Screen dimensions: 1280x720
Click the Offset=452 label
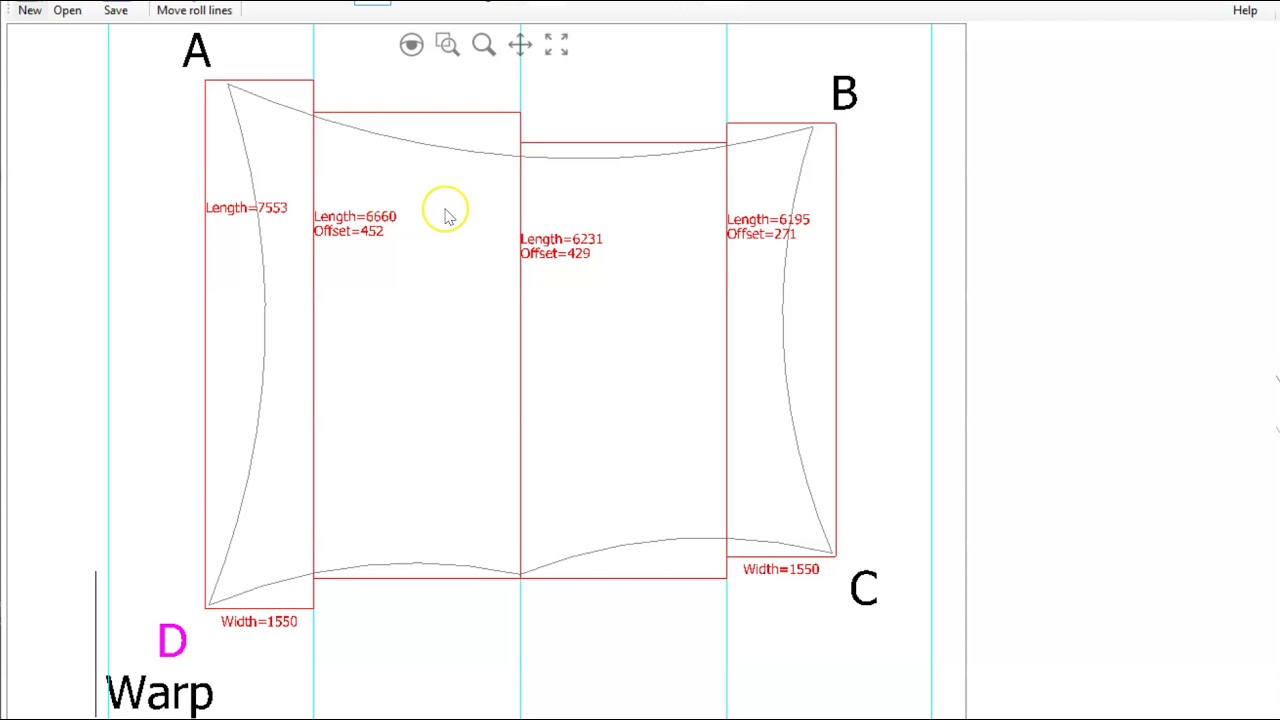[x=349, y=231]
